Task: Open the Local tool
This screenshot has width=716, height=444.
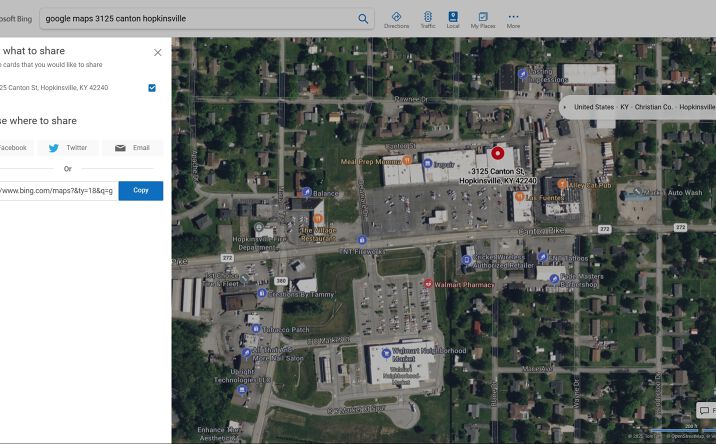Action: (453, 20)
